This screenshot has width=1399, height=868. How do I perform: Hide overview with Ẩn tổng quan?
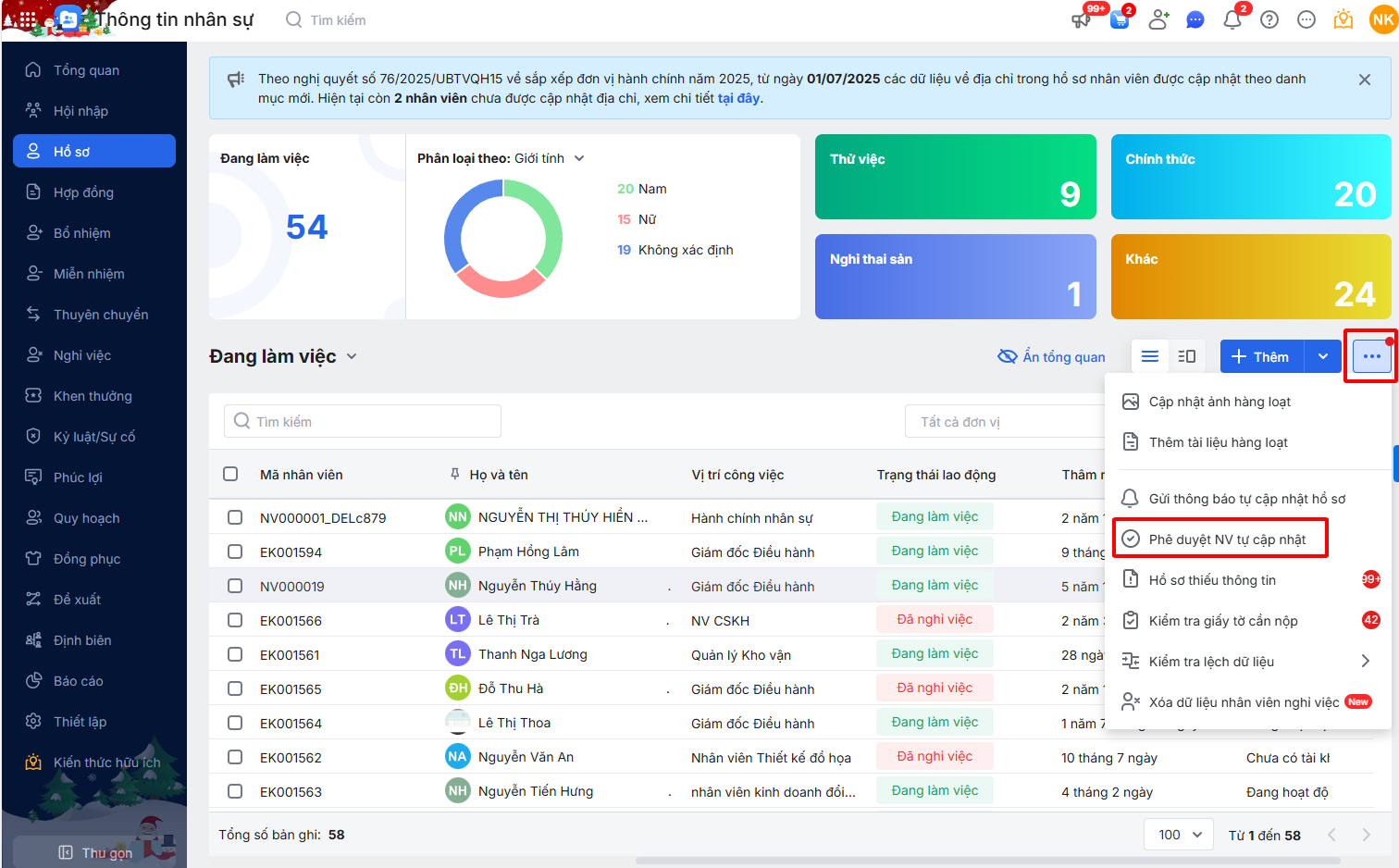pyautogui.click(x=1051, y=356)
